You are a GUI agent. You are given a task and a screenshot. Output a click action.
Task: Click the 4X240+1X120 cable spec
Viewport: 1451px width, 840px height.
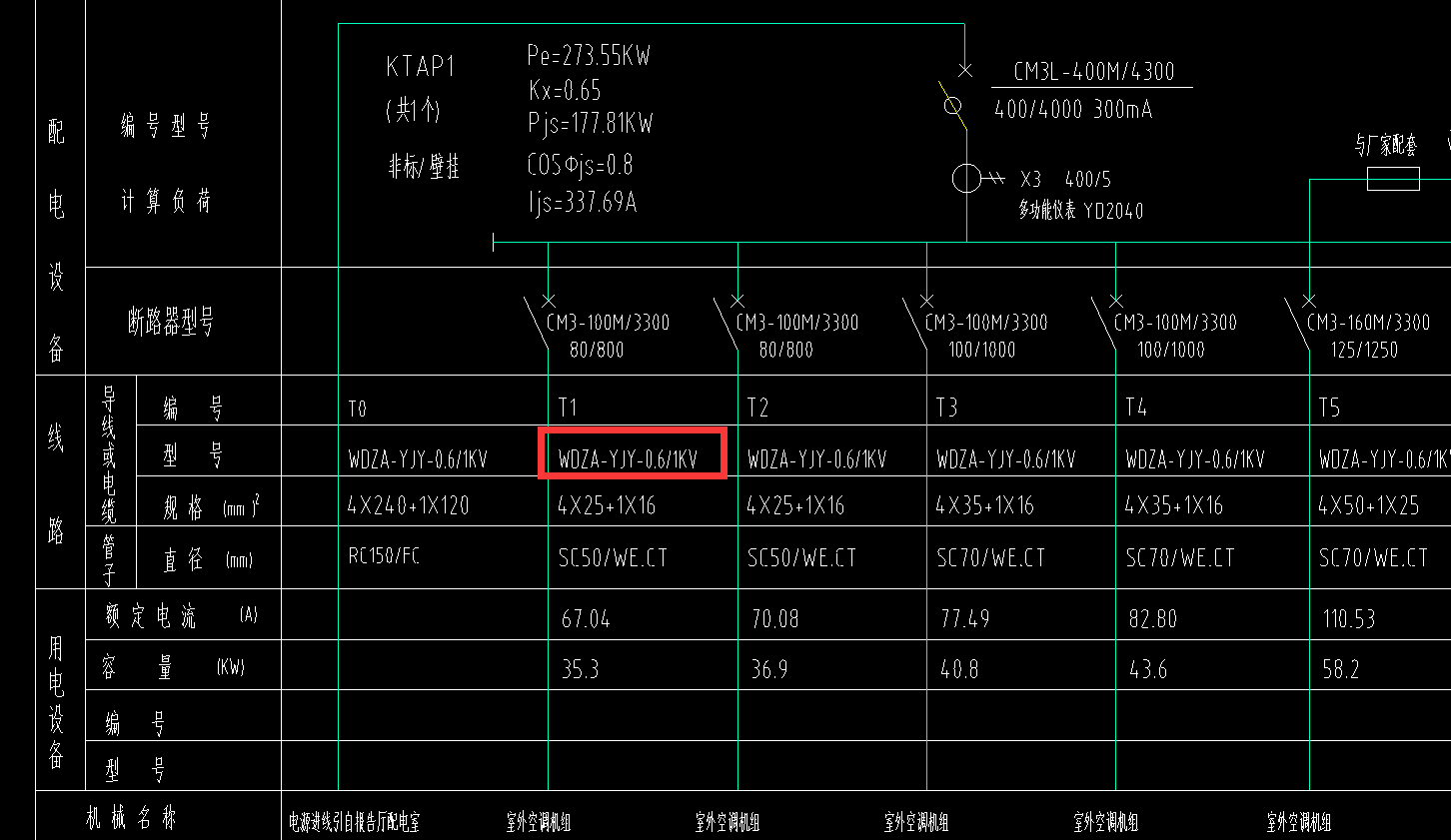click(x=408, y=505)
